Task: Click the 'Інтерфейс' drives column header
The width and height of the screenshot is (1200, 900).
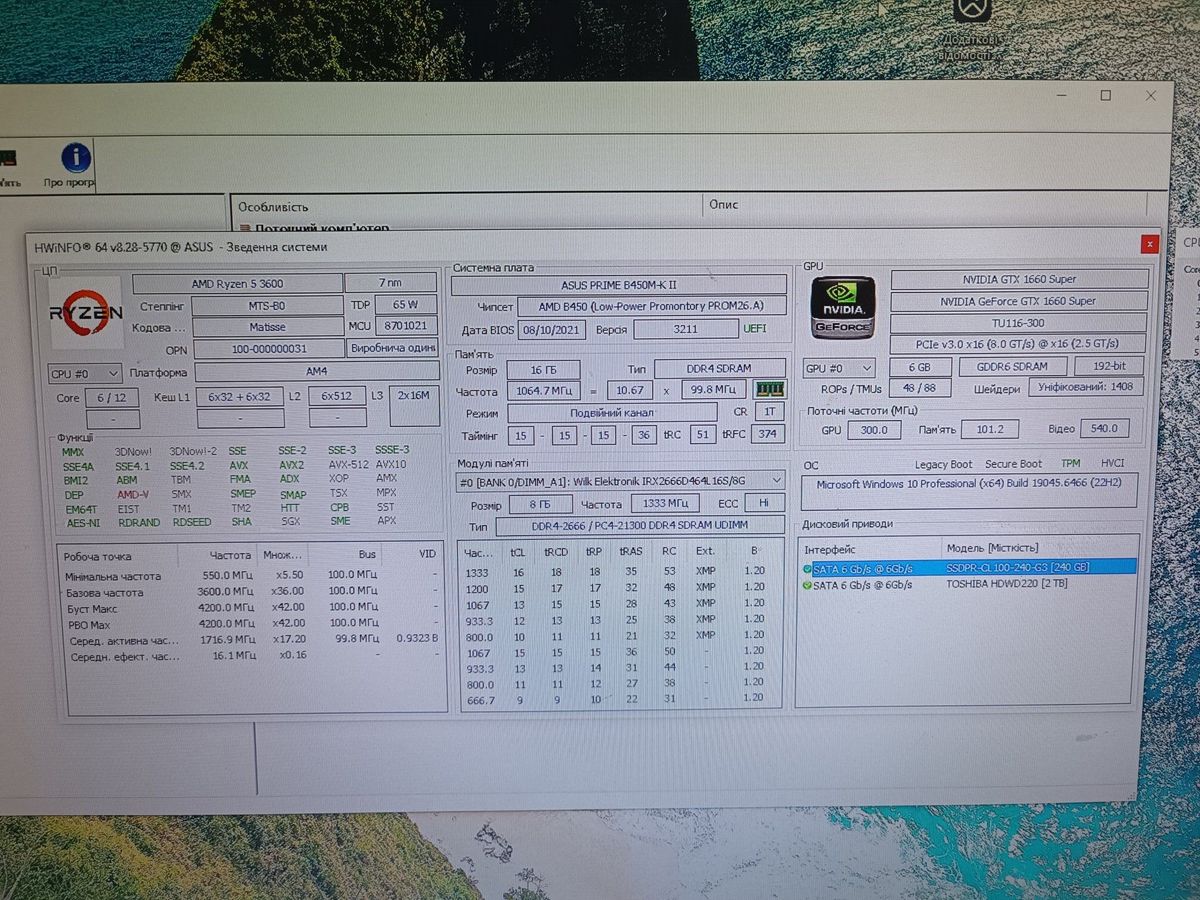Action: coord(829,548)
